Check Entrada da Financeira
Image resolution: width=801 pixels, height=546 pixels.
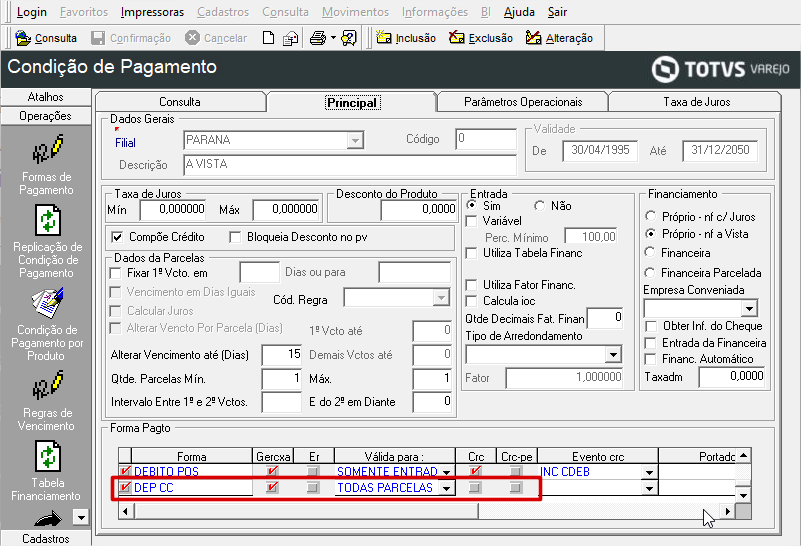651,343
